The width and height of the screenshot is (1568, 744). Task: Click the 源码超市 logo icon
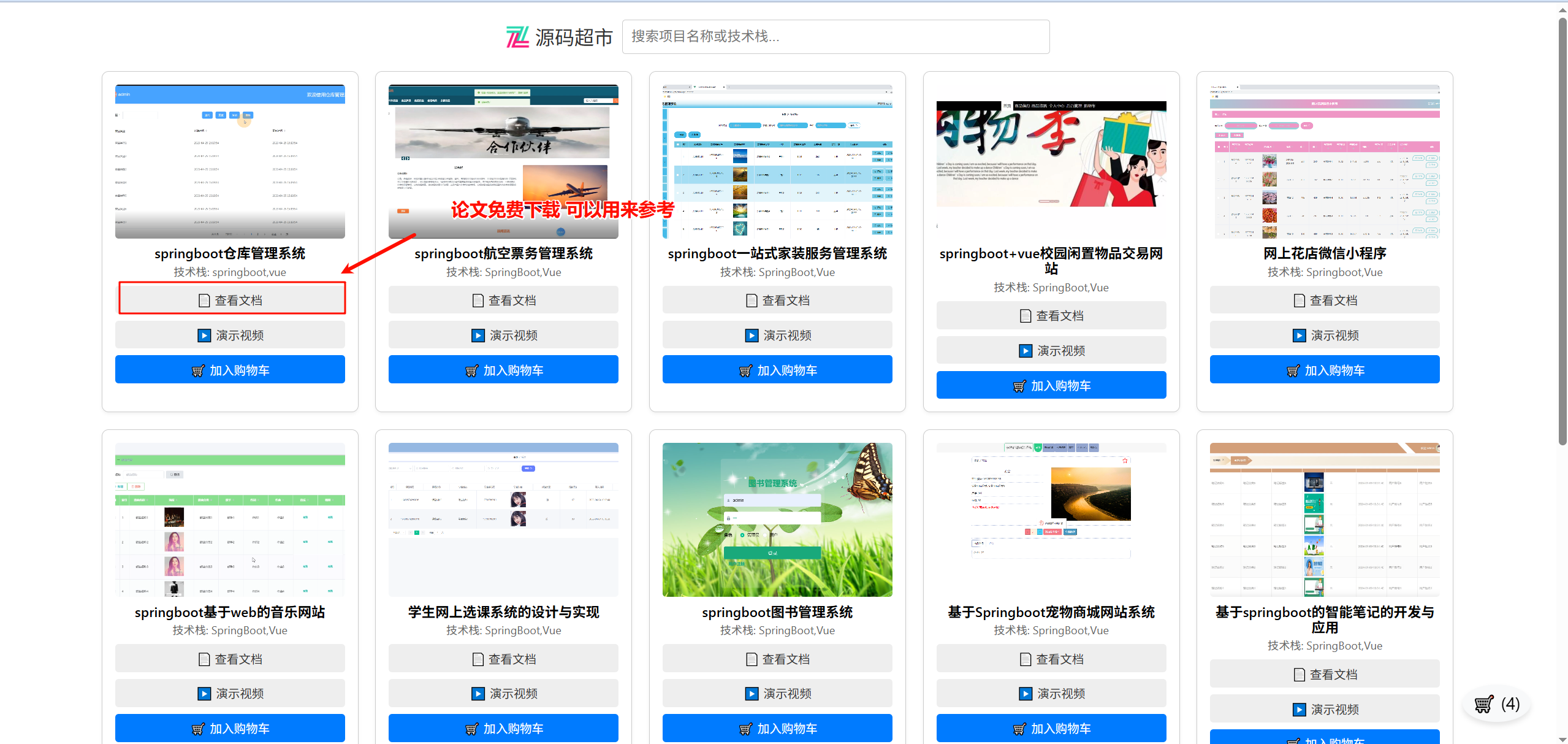tap(517, 37)
